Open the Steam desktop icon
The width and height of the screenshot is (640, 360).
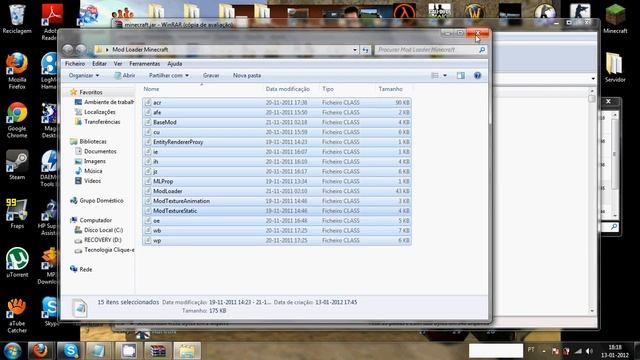tap(17, 165)
